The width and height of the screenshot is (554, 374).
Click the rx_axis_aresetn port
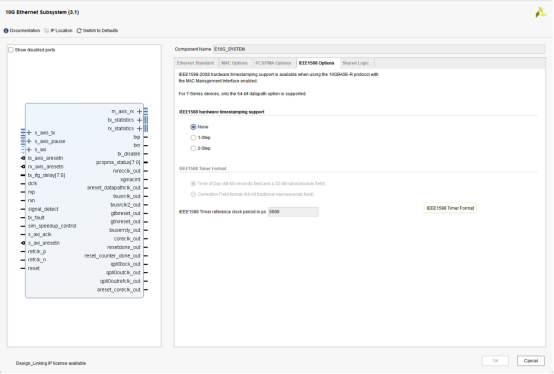tap(46, 167)
